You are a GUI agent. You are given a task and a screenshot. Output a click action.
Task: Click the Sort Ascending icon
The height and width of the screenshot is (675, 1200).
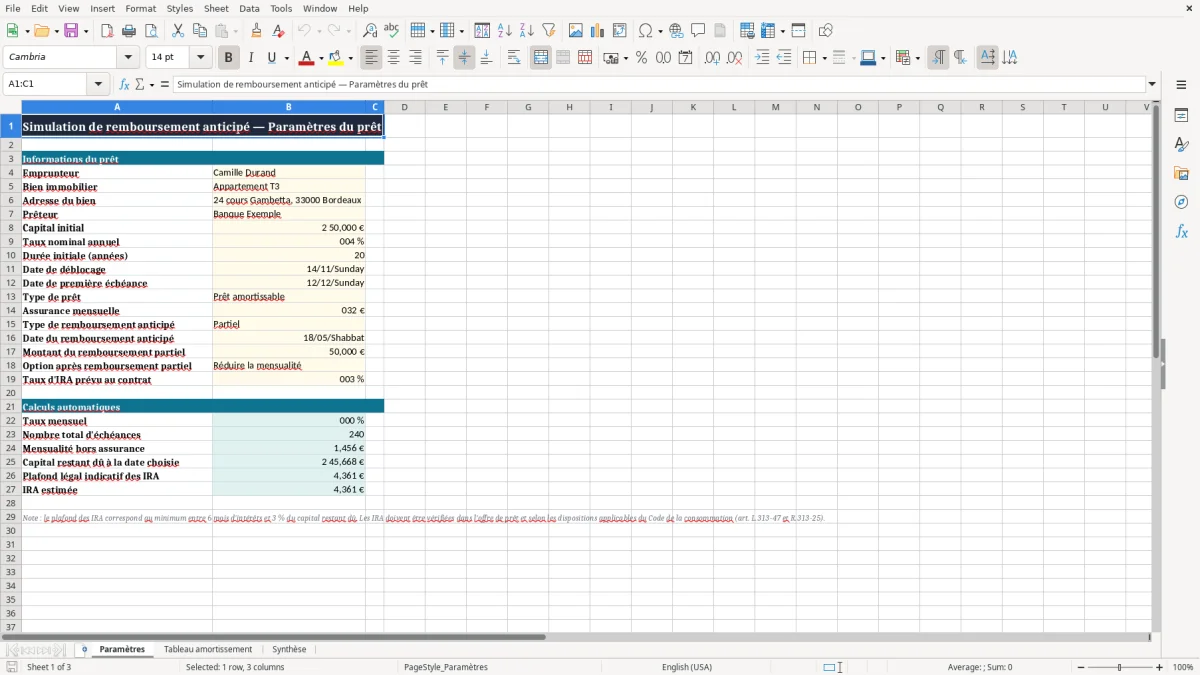pos(505,31)
